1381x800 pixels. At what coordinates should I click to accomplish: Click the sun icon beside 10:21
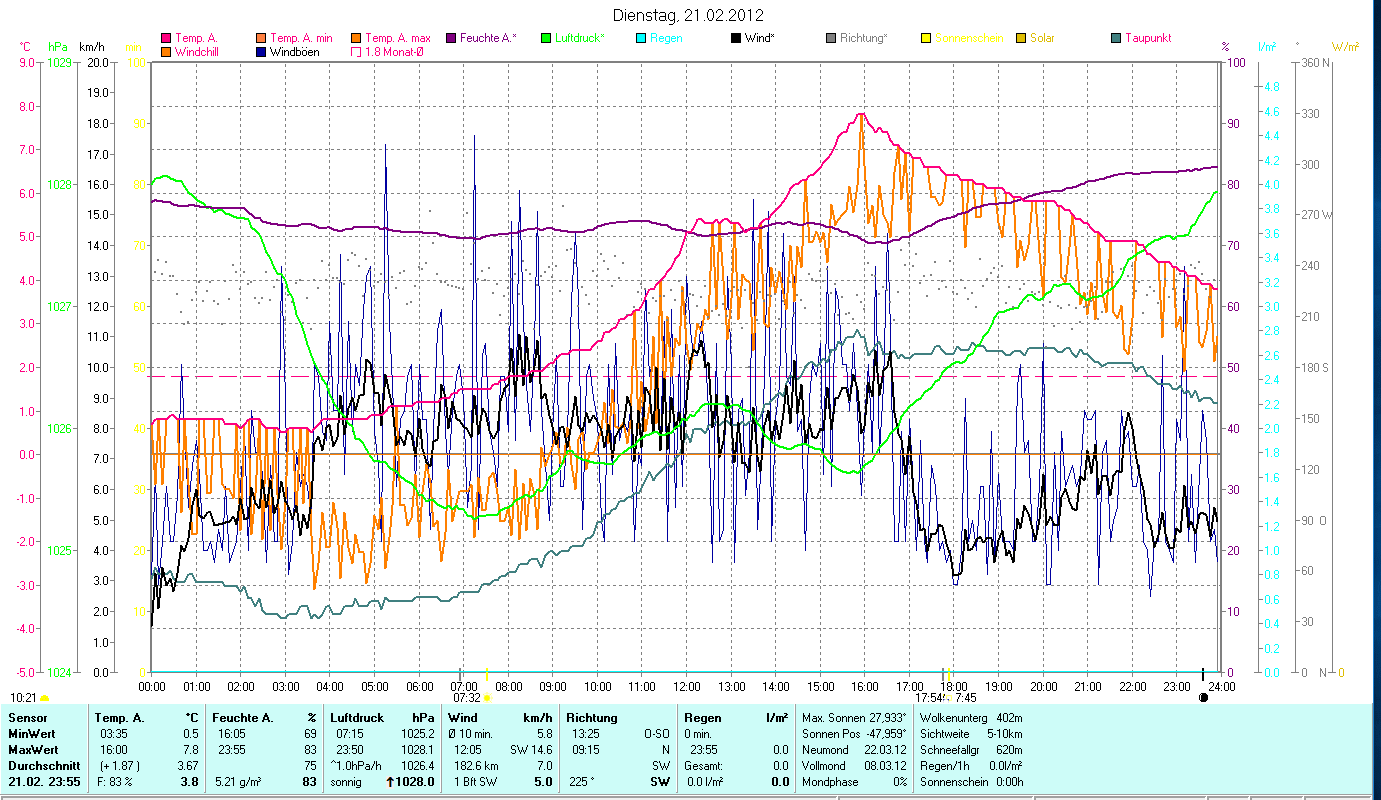point(44,698)
